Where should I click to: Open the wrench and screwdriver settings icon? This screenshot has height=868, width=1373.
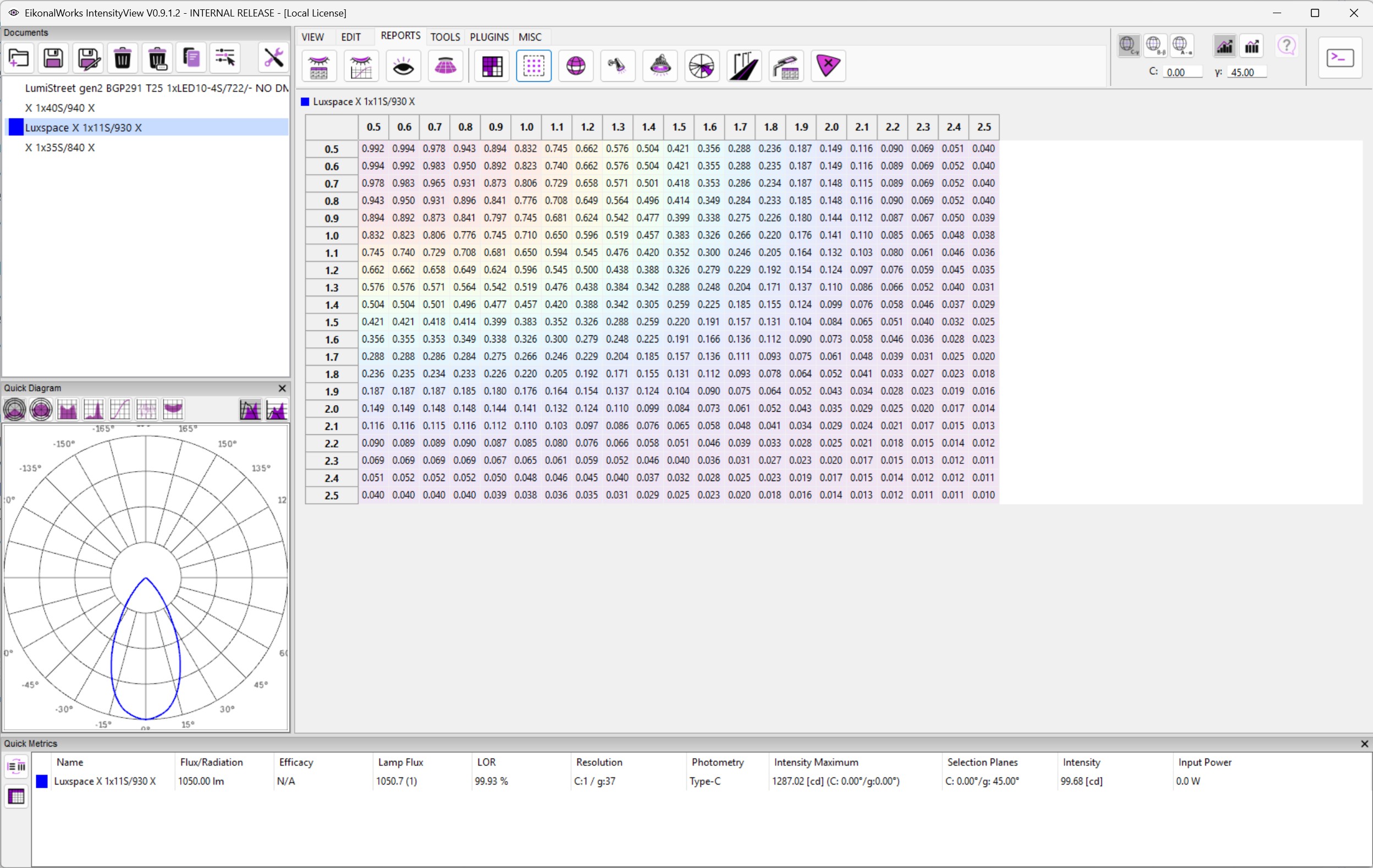coord(274,58)
